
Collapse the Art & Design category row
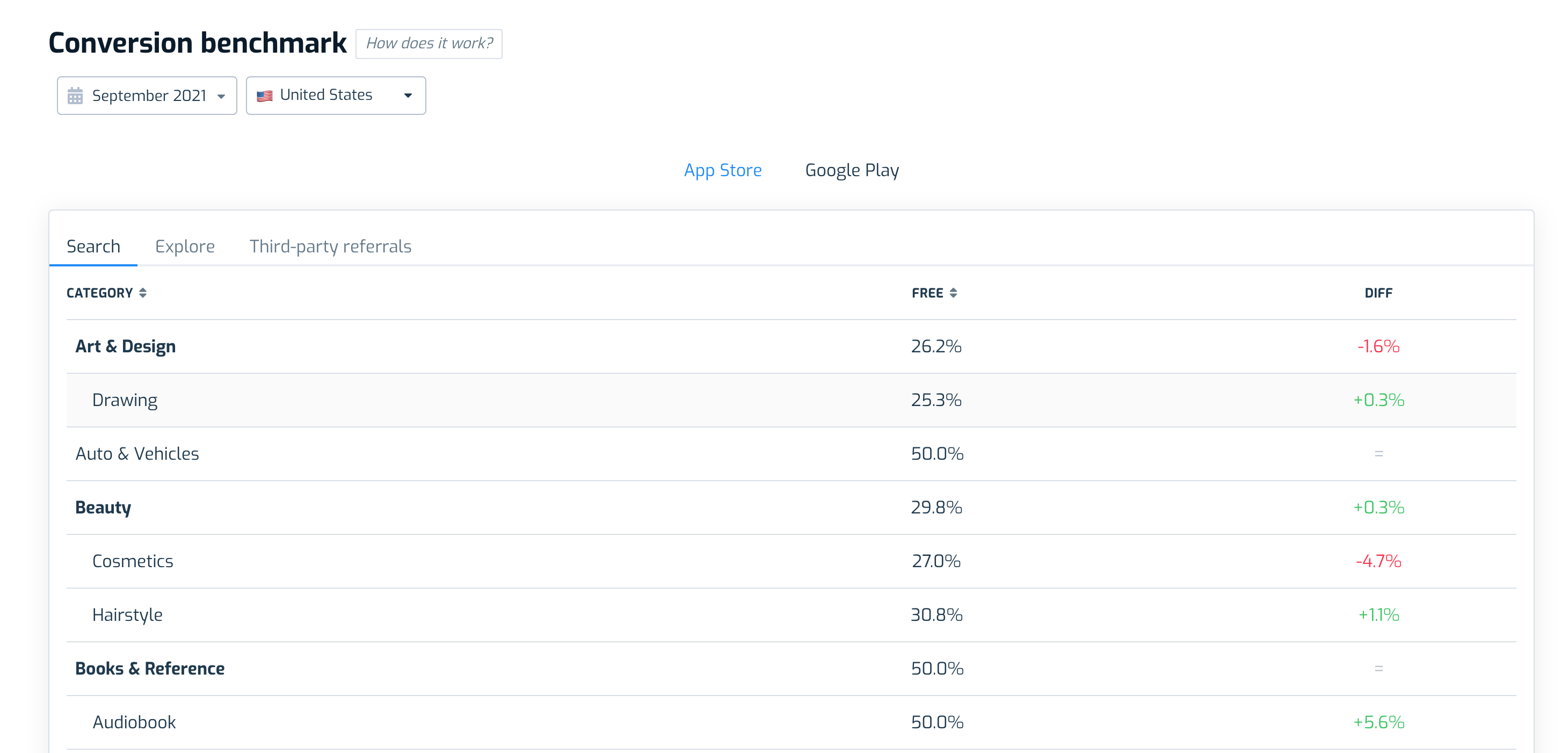[790, 346]
